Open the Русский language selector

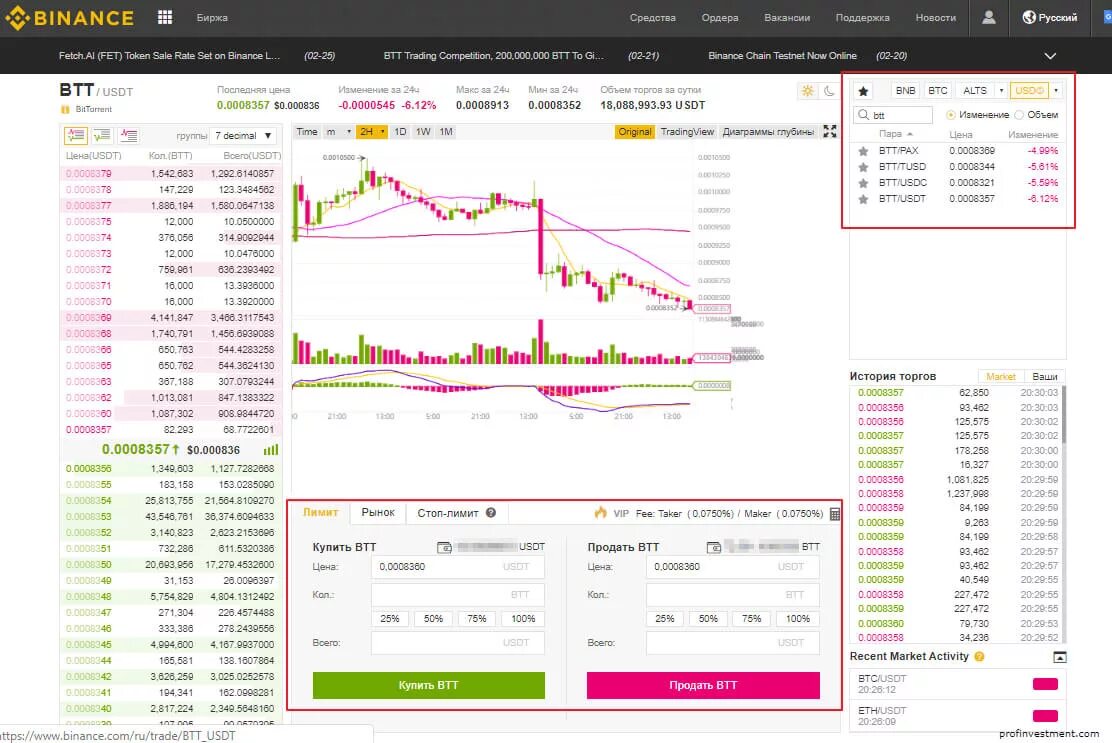click(x=1050, y=18)
